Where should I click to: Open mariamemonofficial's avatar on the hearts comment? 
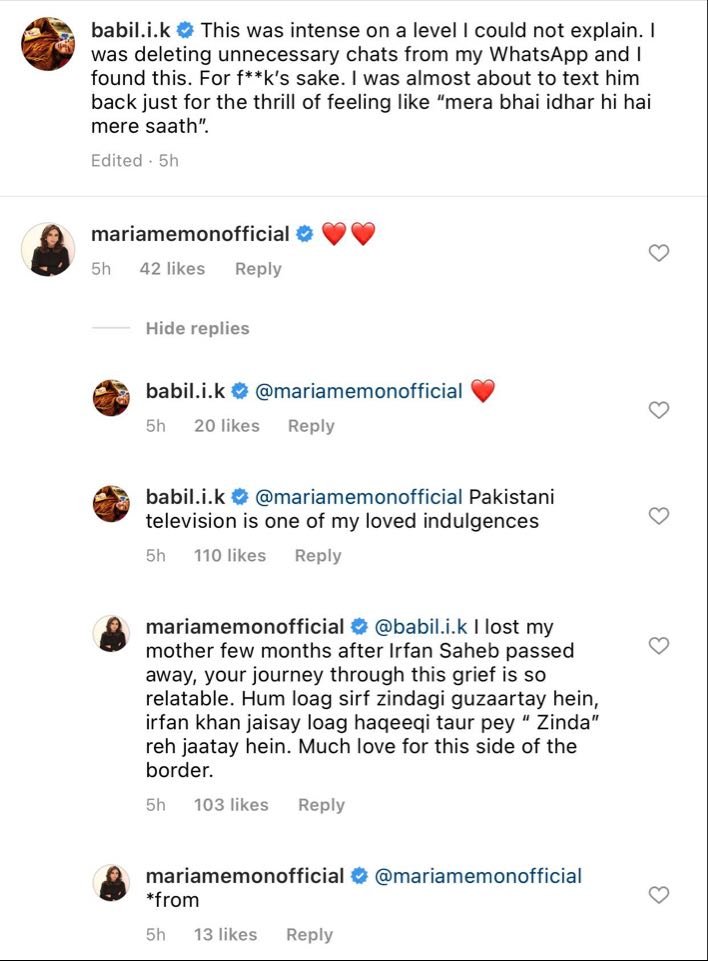pyautogui.click(x=47, y=249)
